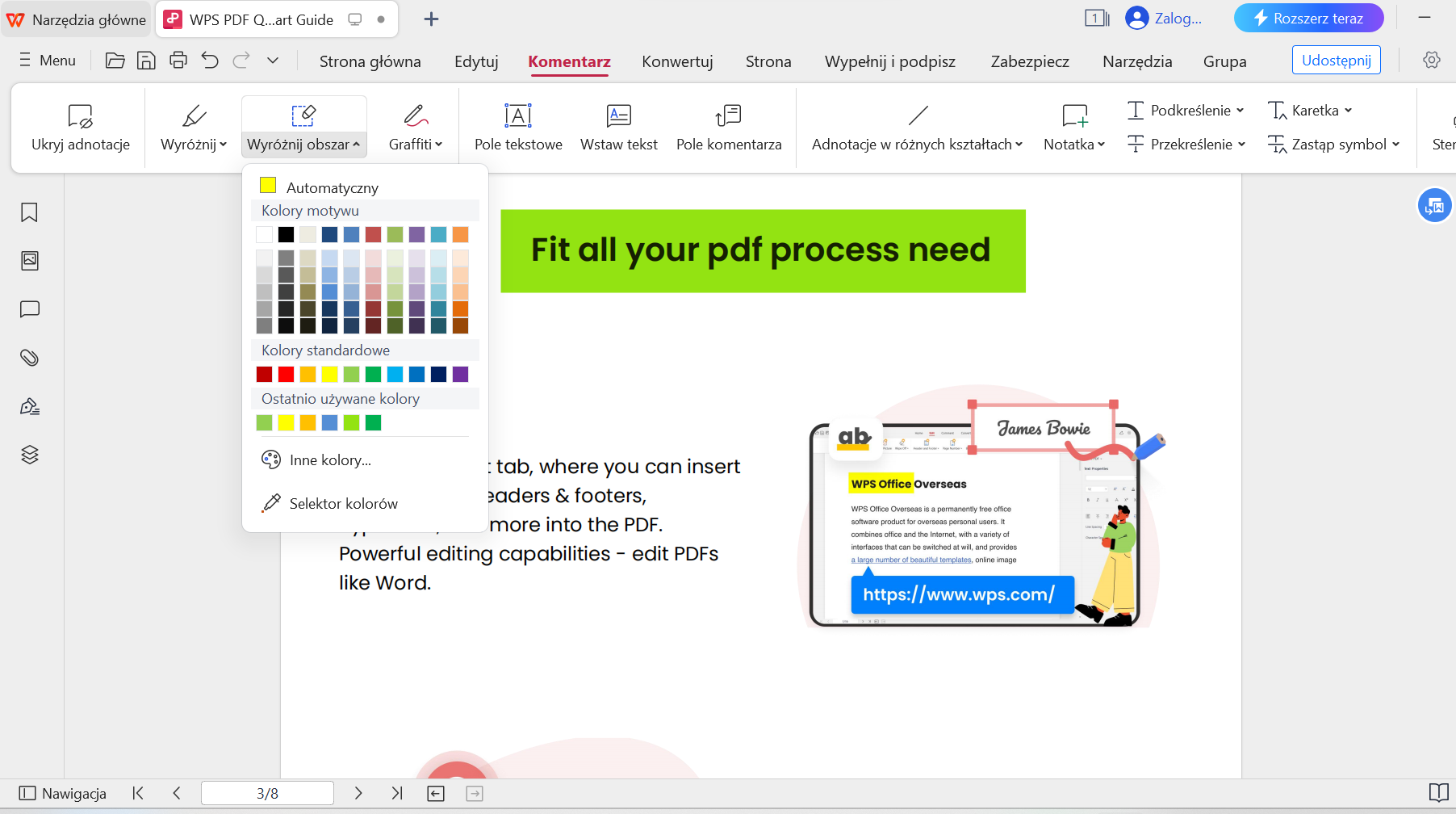Open settings gear in the top bar
1456x814 pixels.
click(1432, 60)
